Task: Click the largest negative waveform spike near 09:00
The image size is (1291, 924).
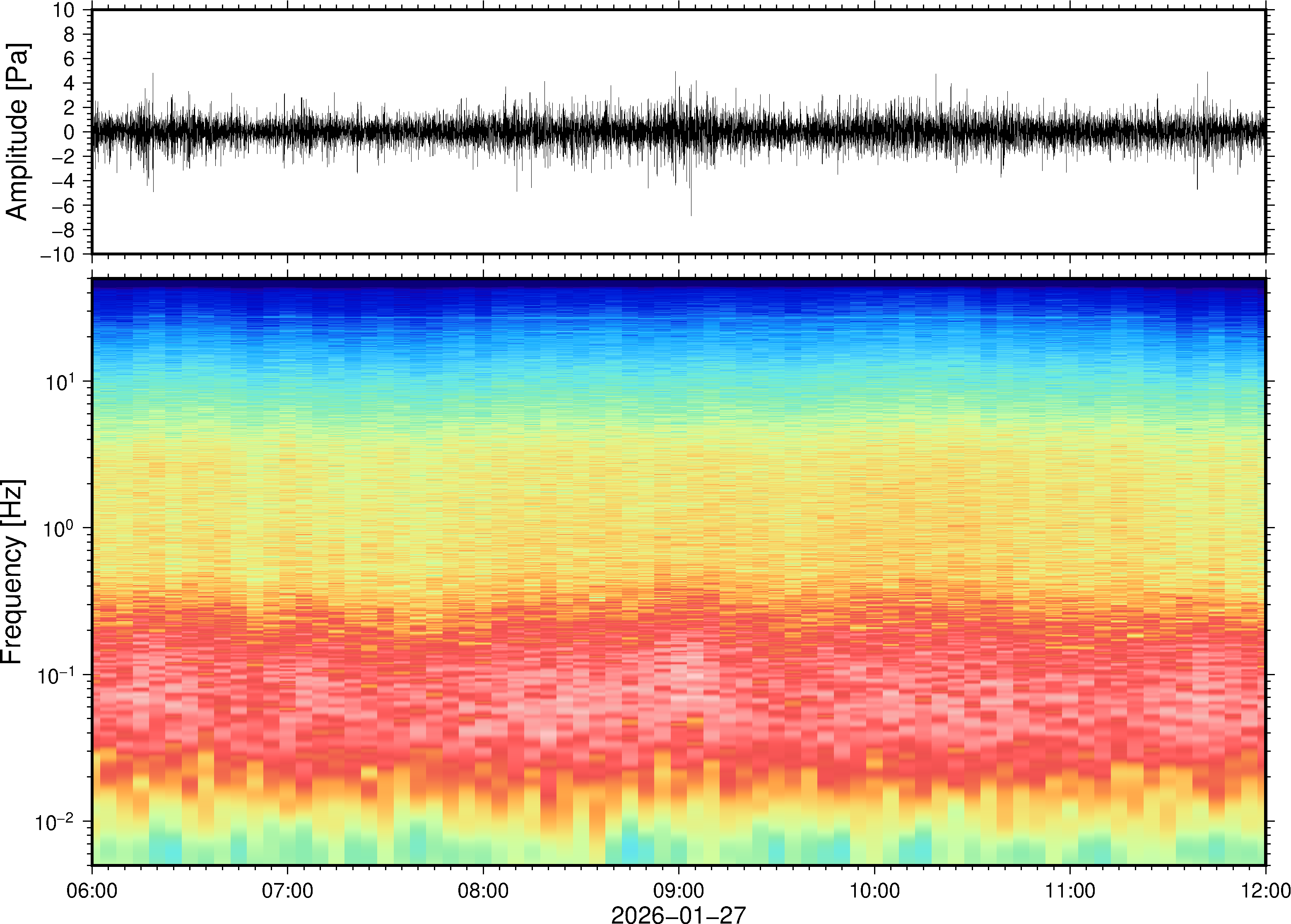Action: pos(691,212)
